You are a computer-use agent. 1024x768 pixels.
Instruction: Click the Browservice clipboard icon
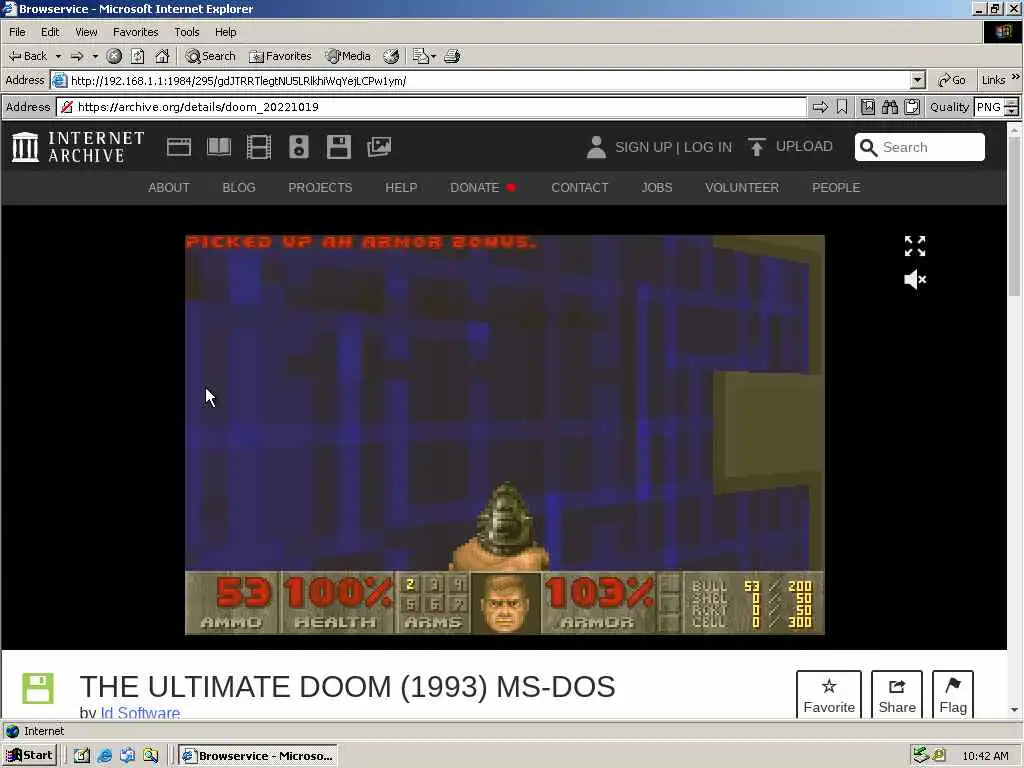tap(912, 107)
